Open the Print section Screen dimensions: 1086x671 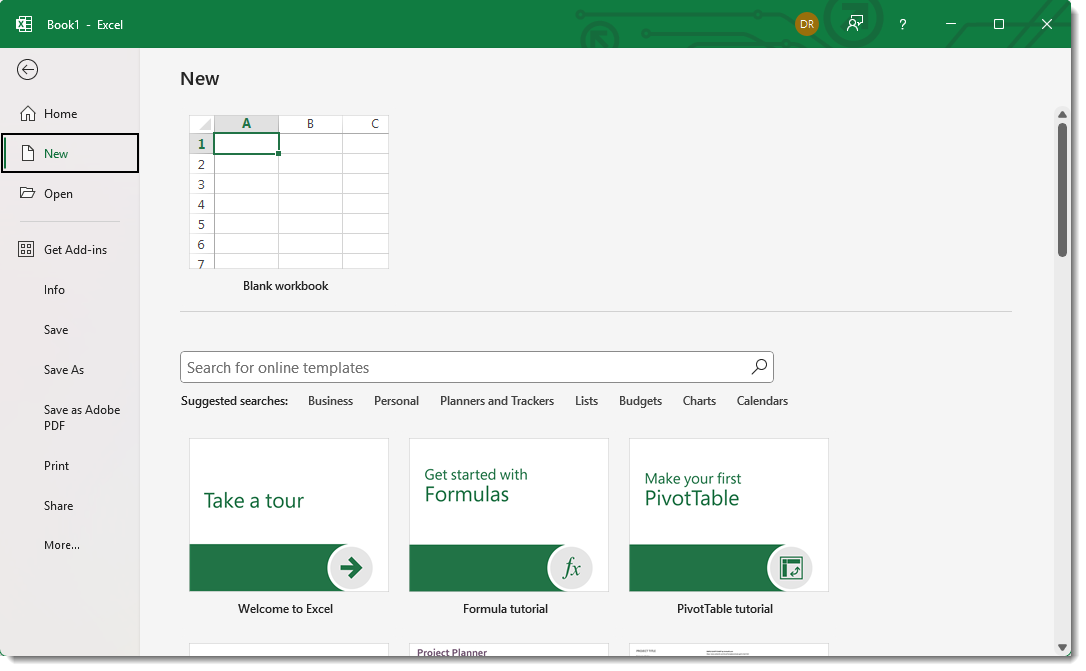(x=56, y=465)
